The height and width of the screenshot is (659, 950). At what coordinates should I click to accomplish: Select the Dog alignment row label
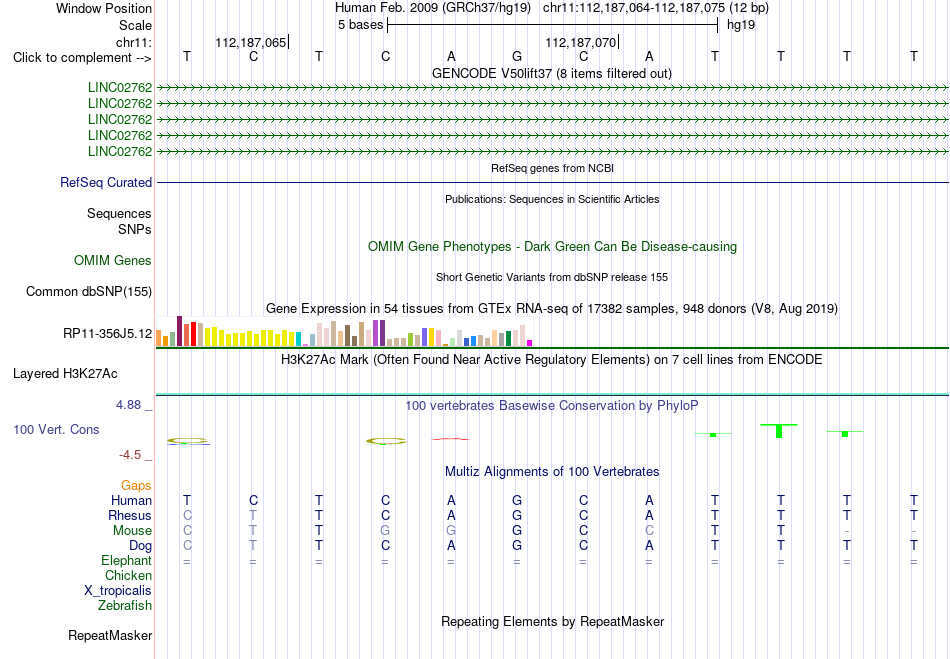[x=140, y=546]
